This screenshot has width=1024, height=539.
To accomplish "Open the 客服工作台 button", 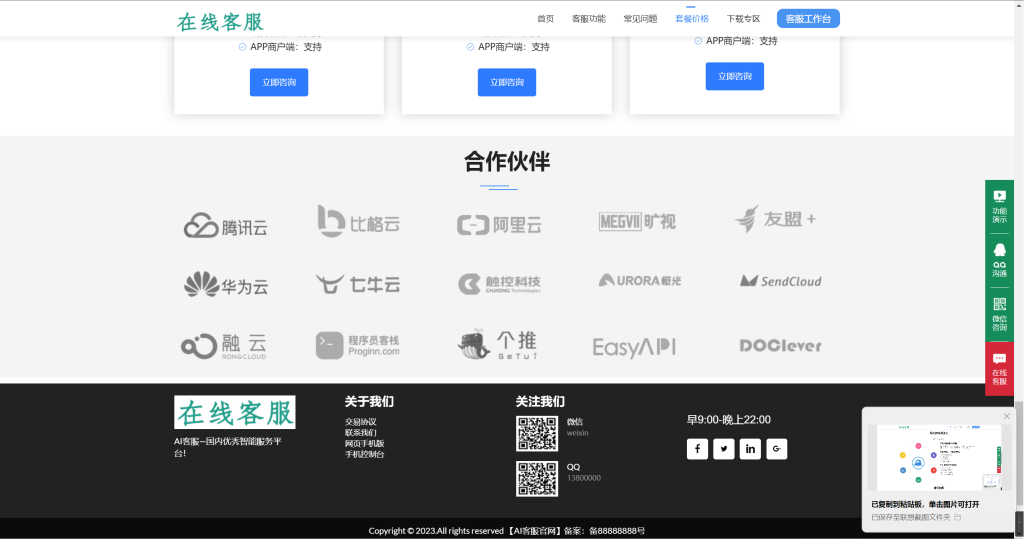I will pos(808,19).
